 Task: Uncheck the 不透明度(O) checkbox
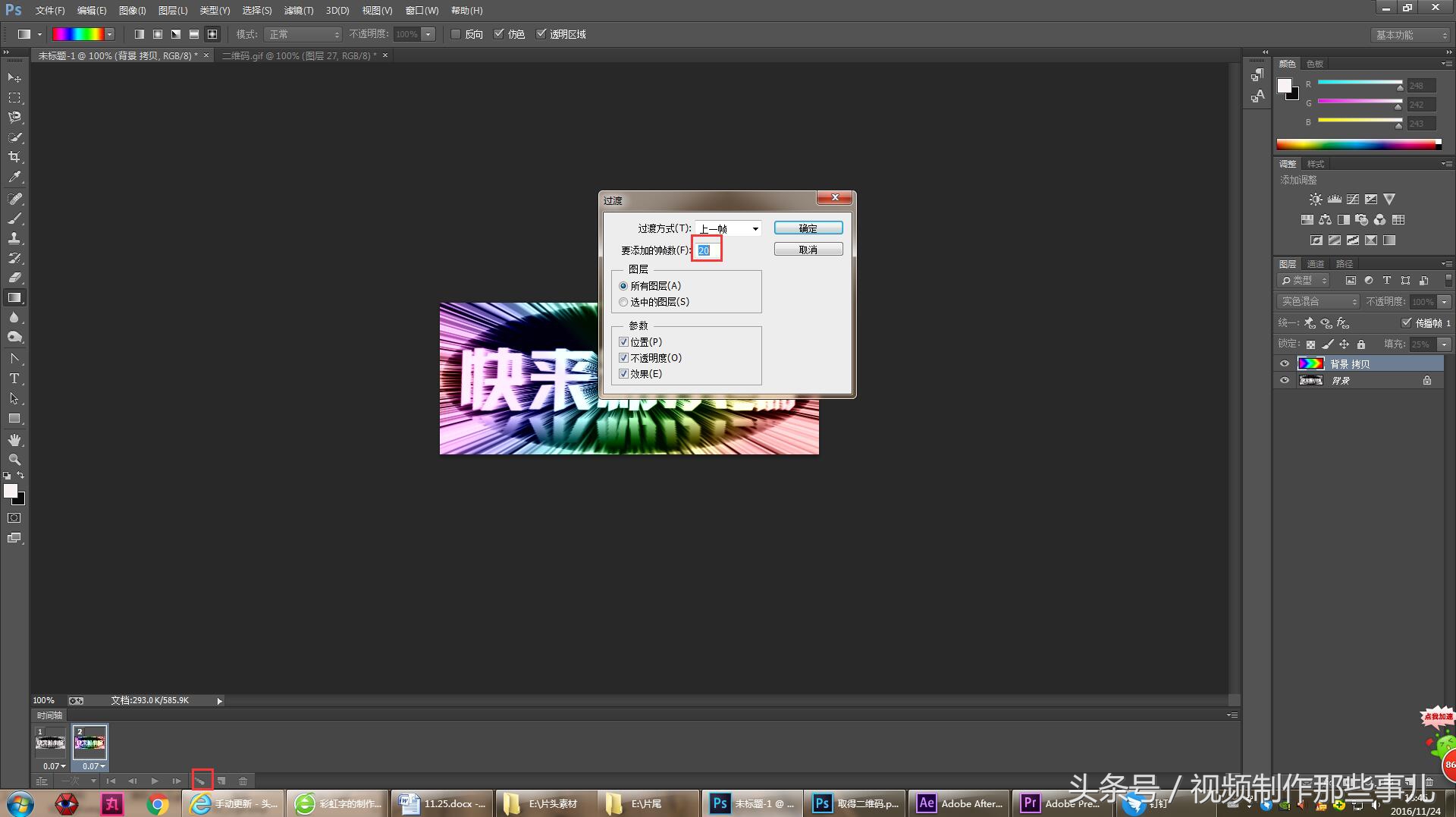623,358
